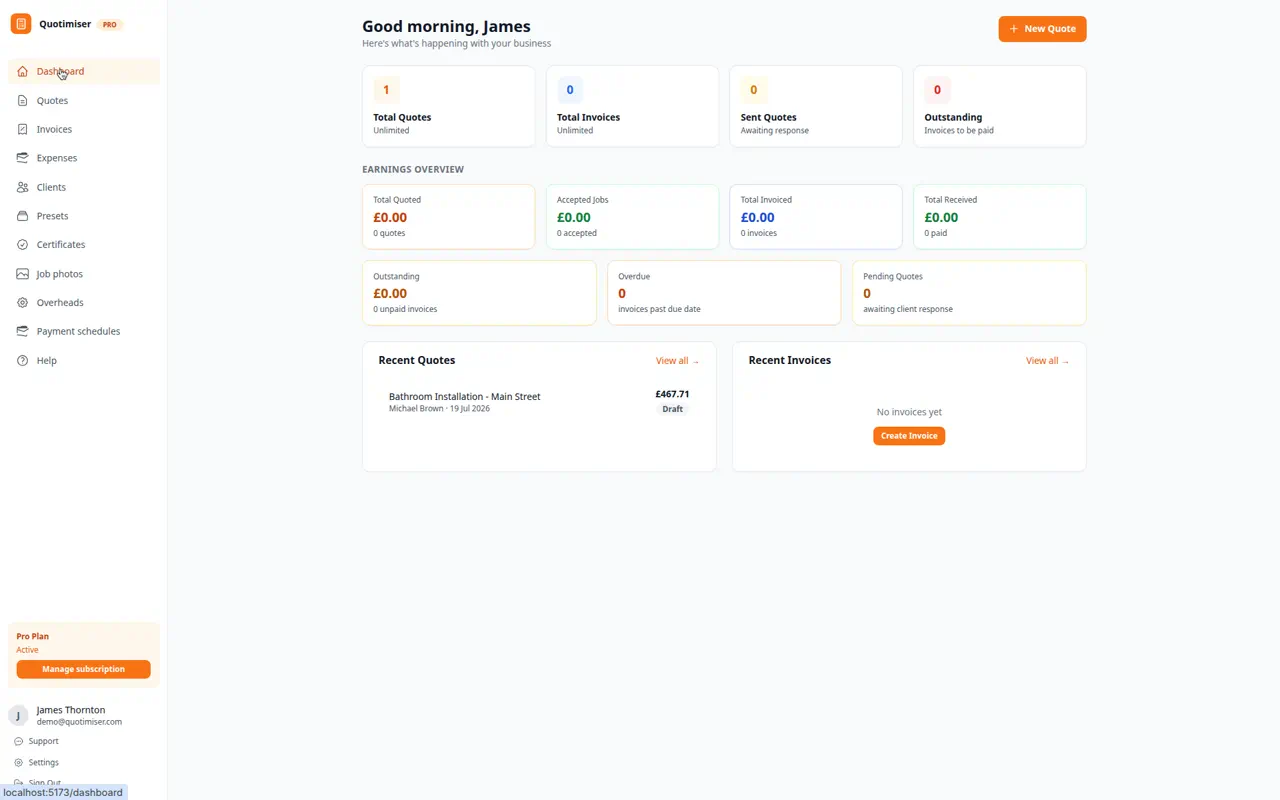Click the Payment schedules icon
This screenshot has width=1280, height=800.
tap(22, 331)
